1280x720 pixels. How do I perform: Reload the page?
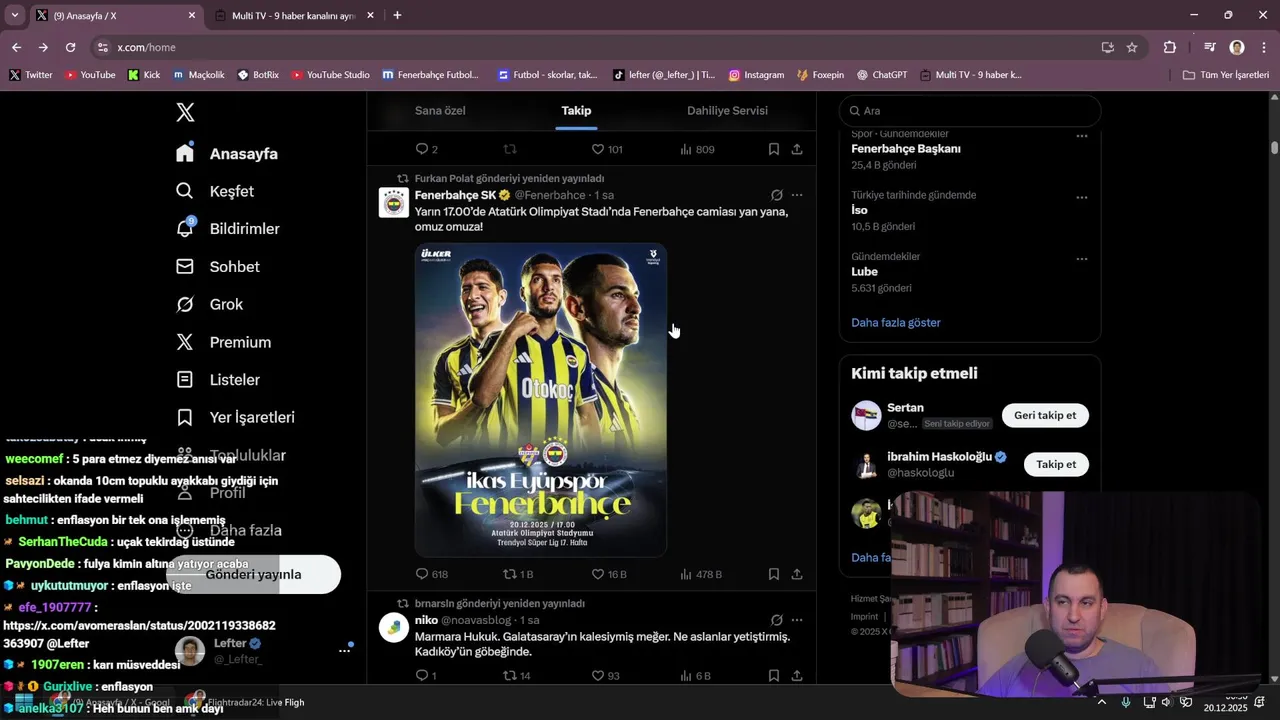click(70, 47)
